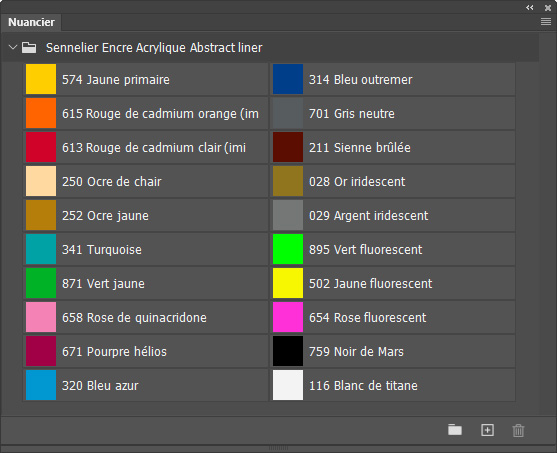
Task: Create a new swatch with plus icon
Action: click(x=487, y=430)
